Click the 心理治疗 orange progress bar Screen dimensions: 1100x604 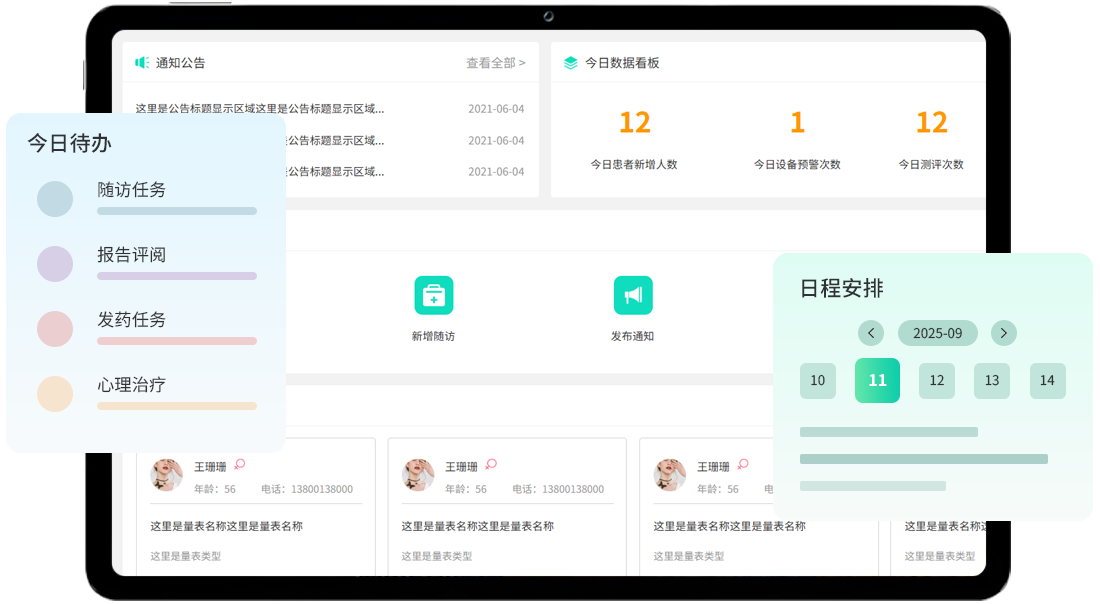pos(177,406)
